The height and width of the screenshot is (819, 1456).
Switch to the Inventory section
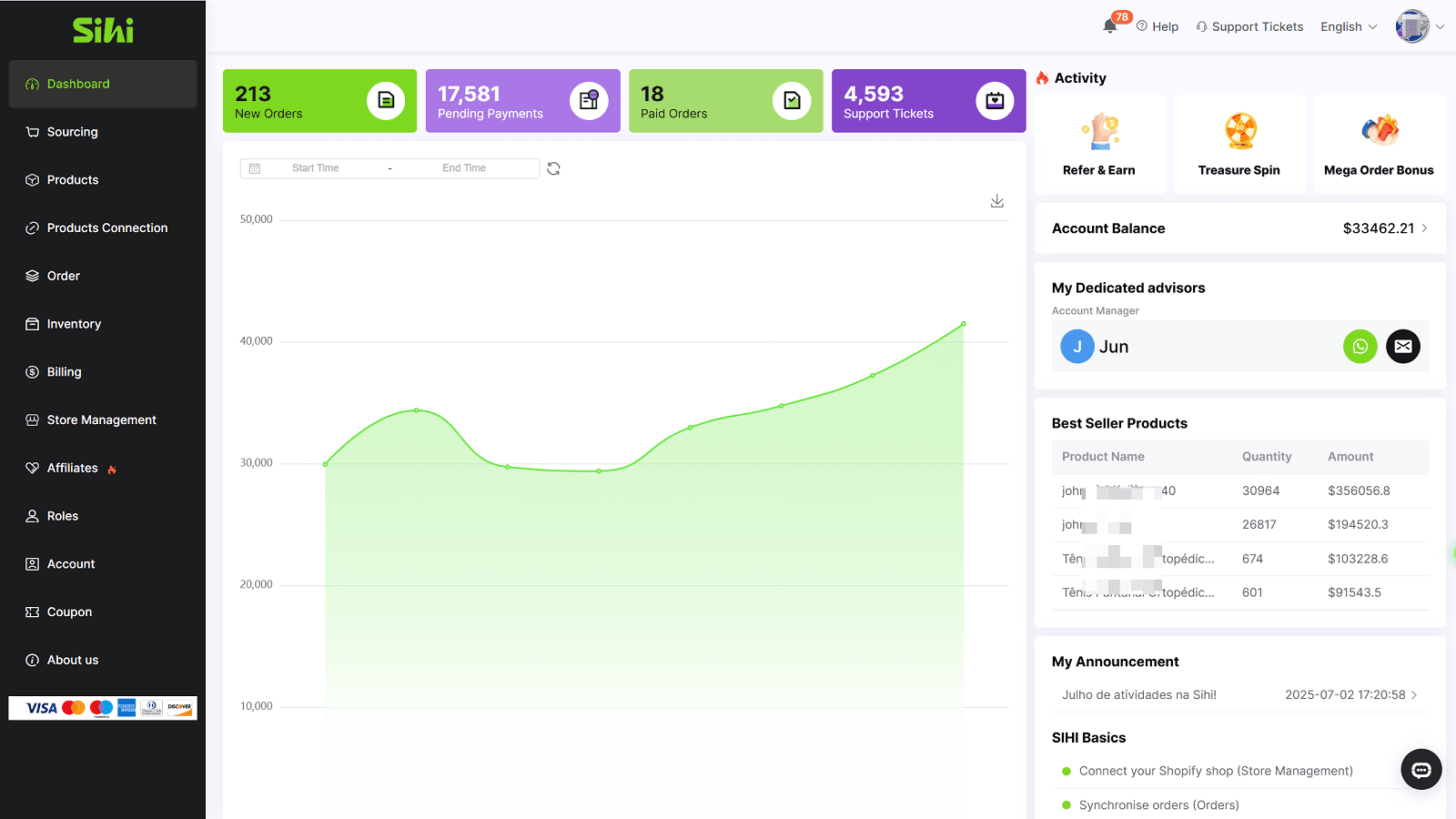pos(74,323)
